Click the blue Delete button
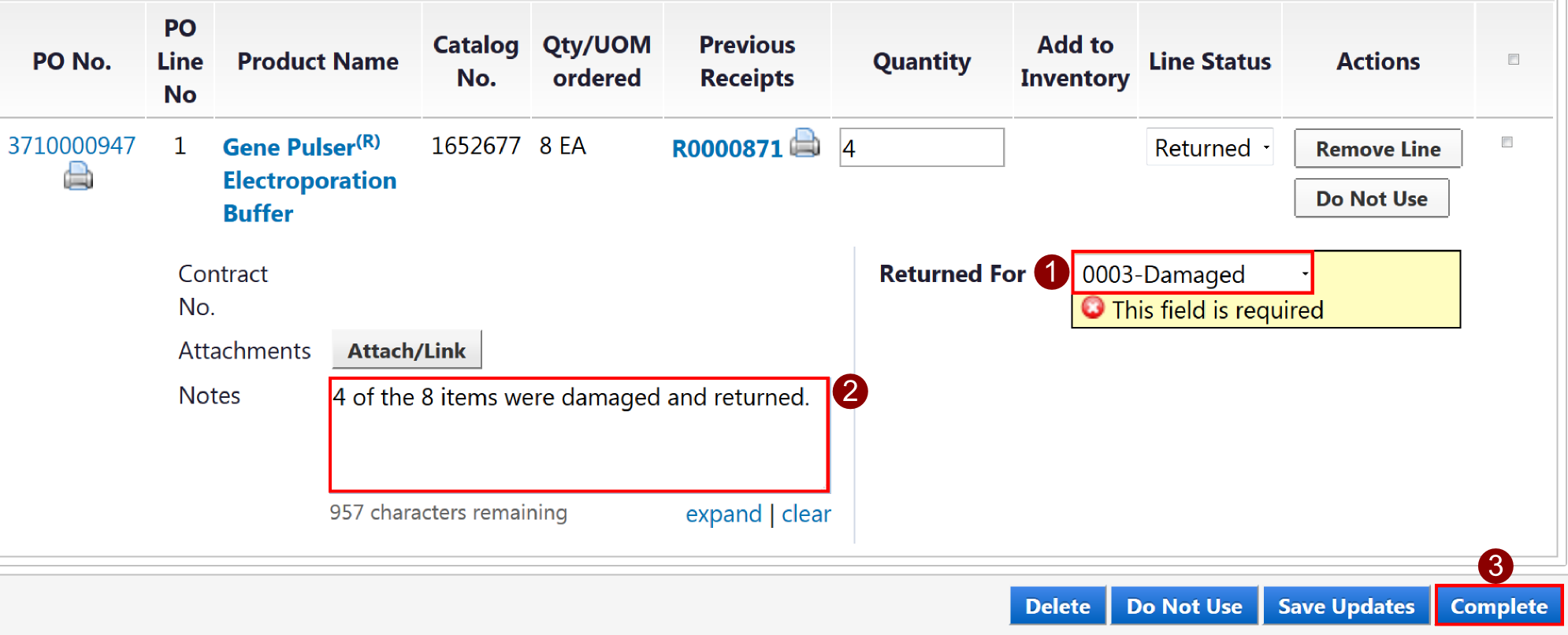 coord(1057,606)
